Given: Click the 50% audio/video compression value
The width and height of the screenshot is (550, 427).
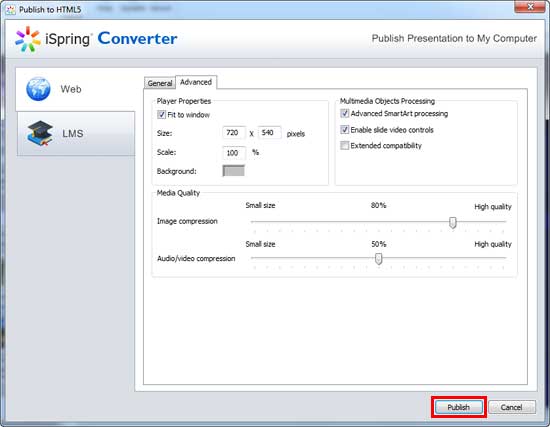Looking at the screenshot, I should point(379,244).
